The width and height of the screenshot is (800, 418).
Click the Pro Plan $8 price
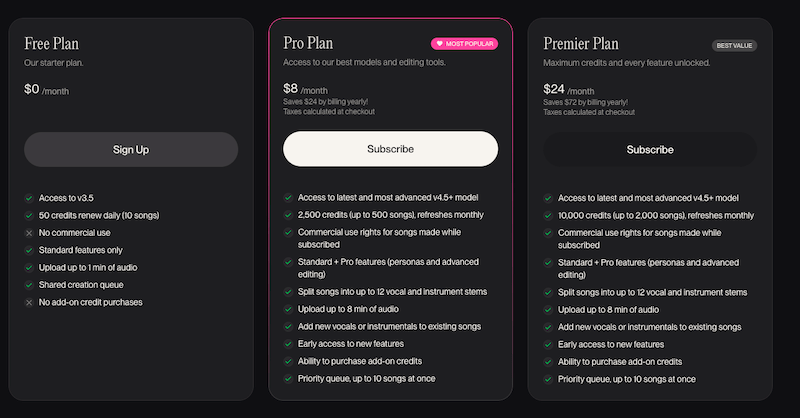coord(291,88)
